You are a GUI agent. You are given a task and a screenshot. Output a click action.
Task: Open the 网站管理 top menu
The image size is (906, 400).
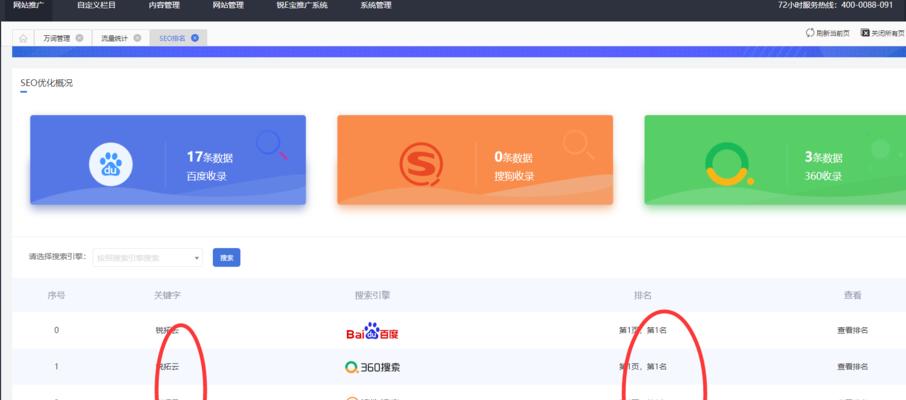228,5
